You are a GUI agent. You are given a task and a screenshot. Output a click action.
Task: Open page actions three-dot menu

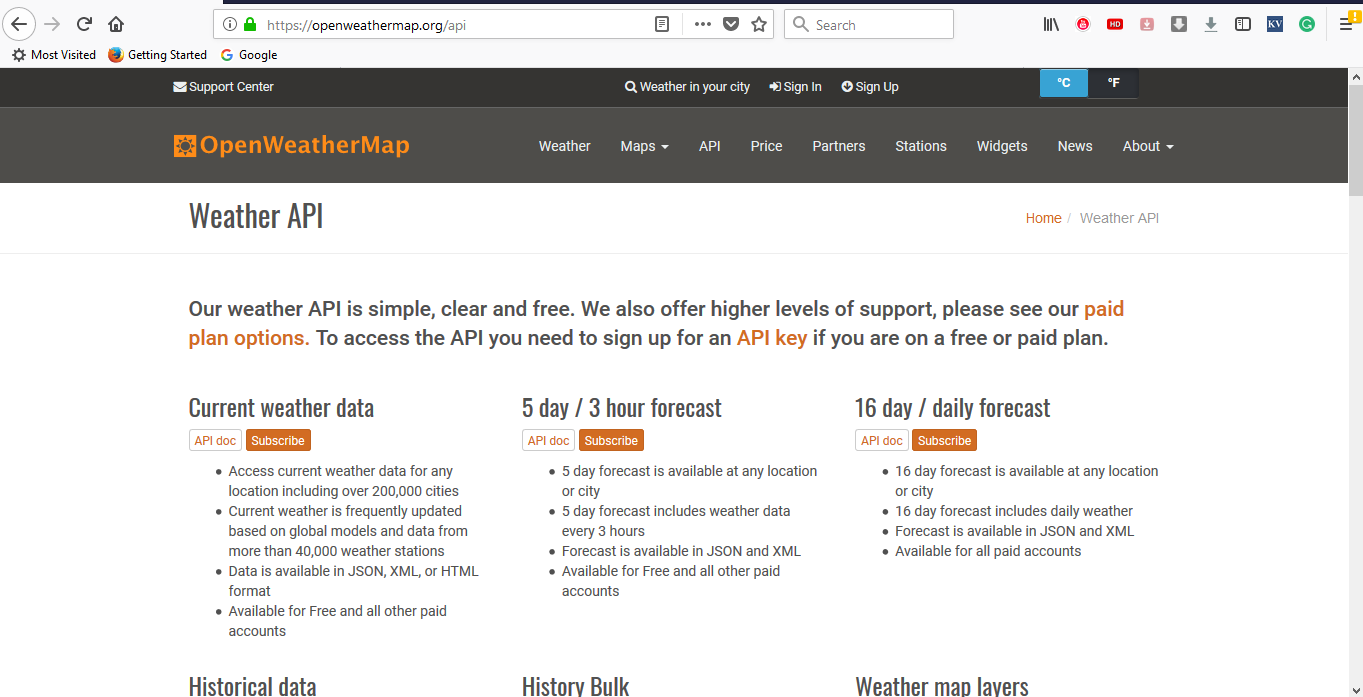[x=702, y=25]
